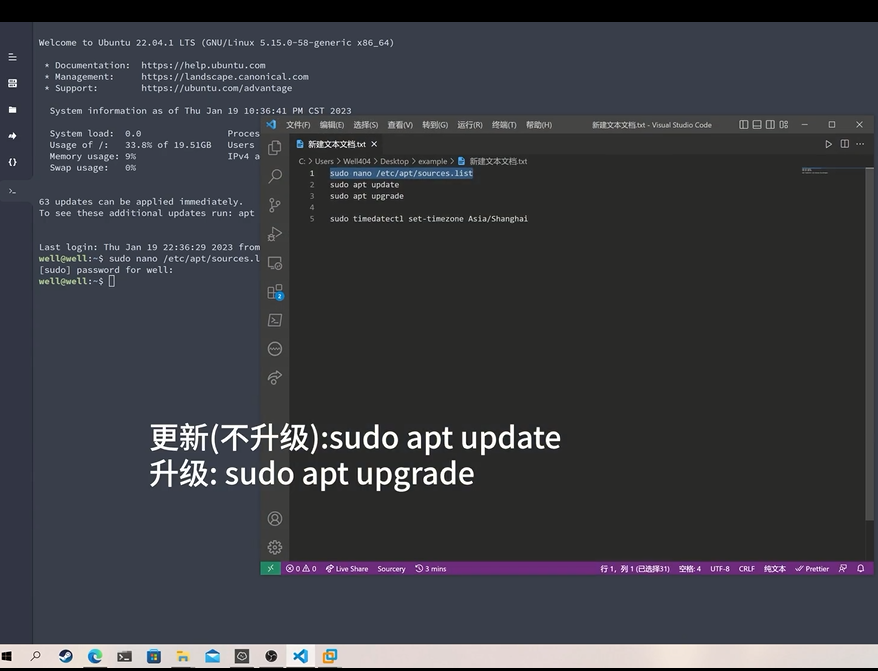Change the CRLF line ending
The image size is (878, 671).
746,569
